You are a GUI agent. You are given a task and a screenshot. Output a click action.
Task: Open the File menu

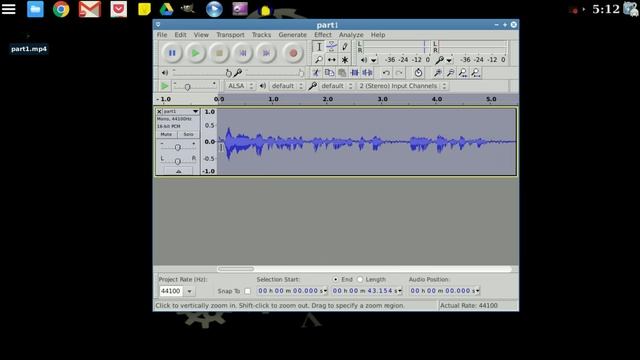162,35
